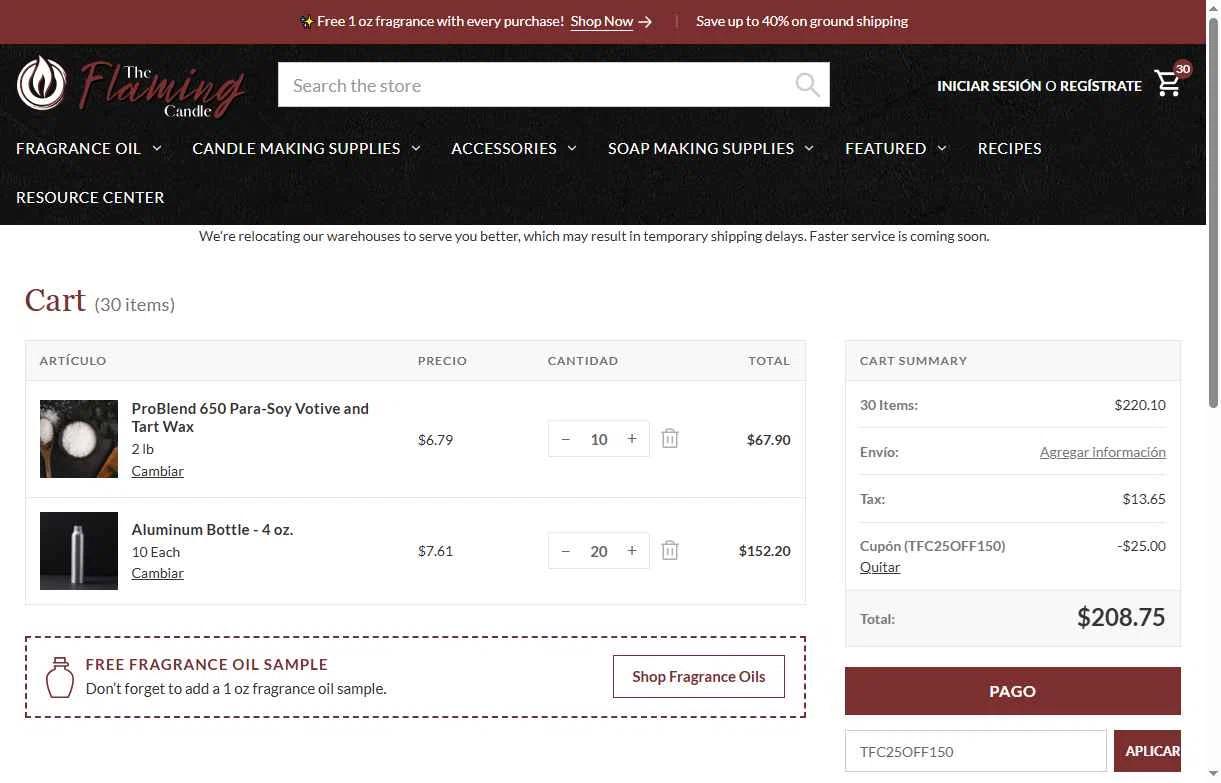Delete ProBlend 650 wax from cart
1221x783 pixels.
[x=670, y=439]
